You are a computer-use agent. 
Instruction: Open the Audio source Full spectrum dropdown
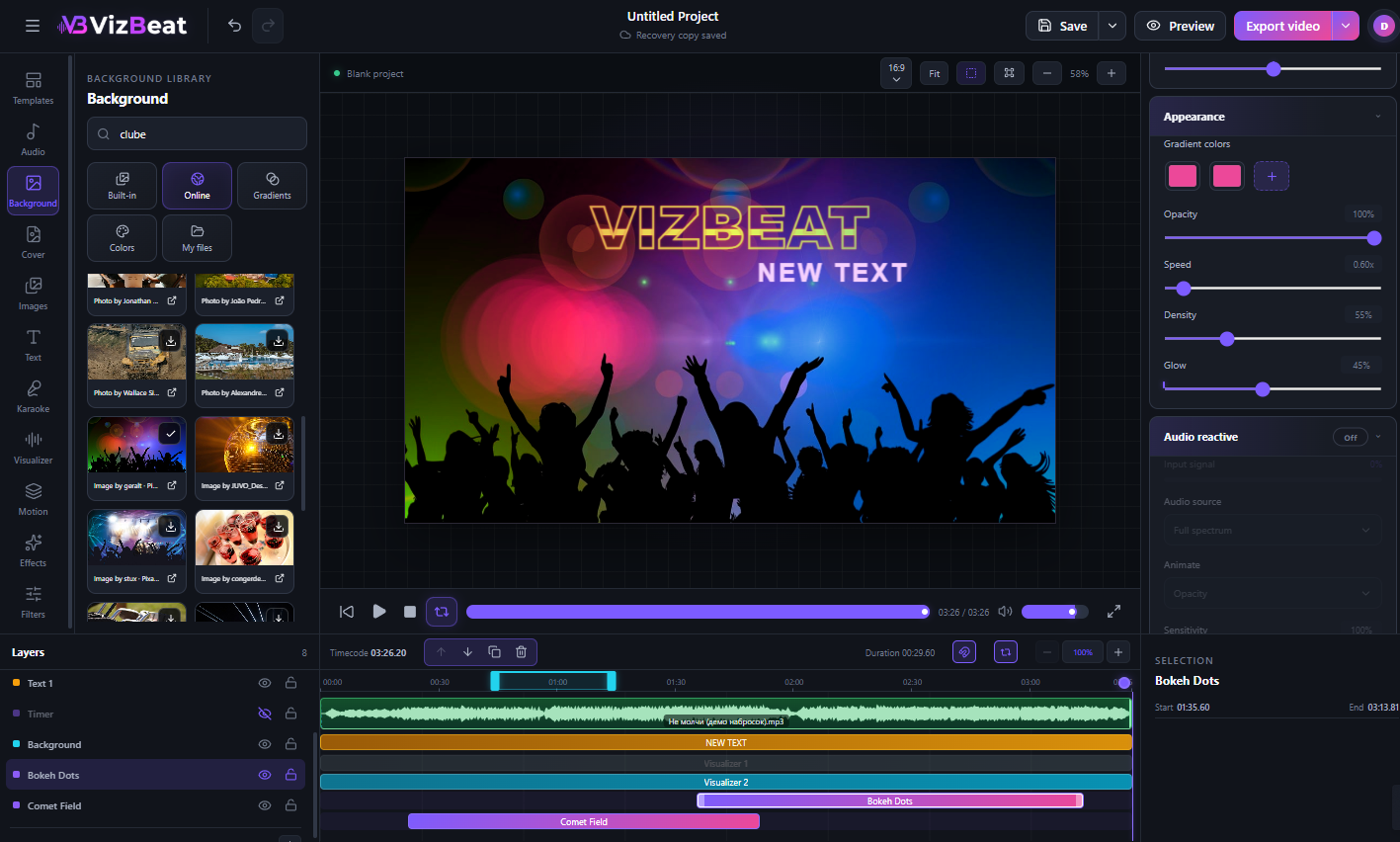pos(1273,531)
